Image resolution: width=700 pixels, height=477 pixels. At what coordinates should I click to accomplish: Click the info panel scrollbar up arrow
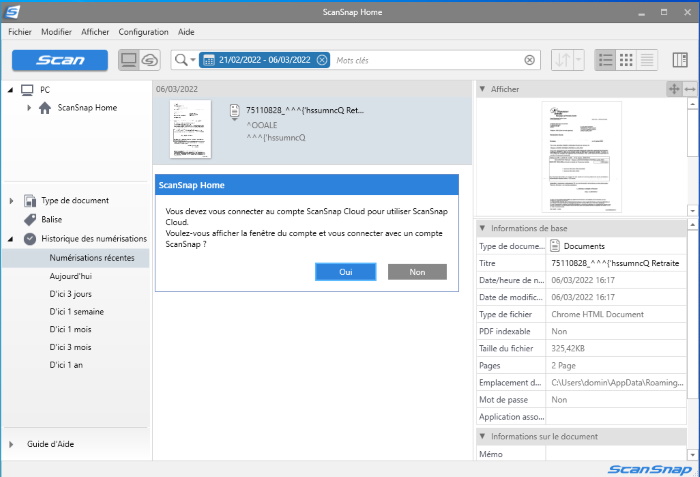pyautogui.click(x=692, y=224)
